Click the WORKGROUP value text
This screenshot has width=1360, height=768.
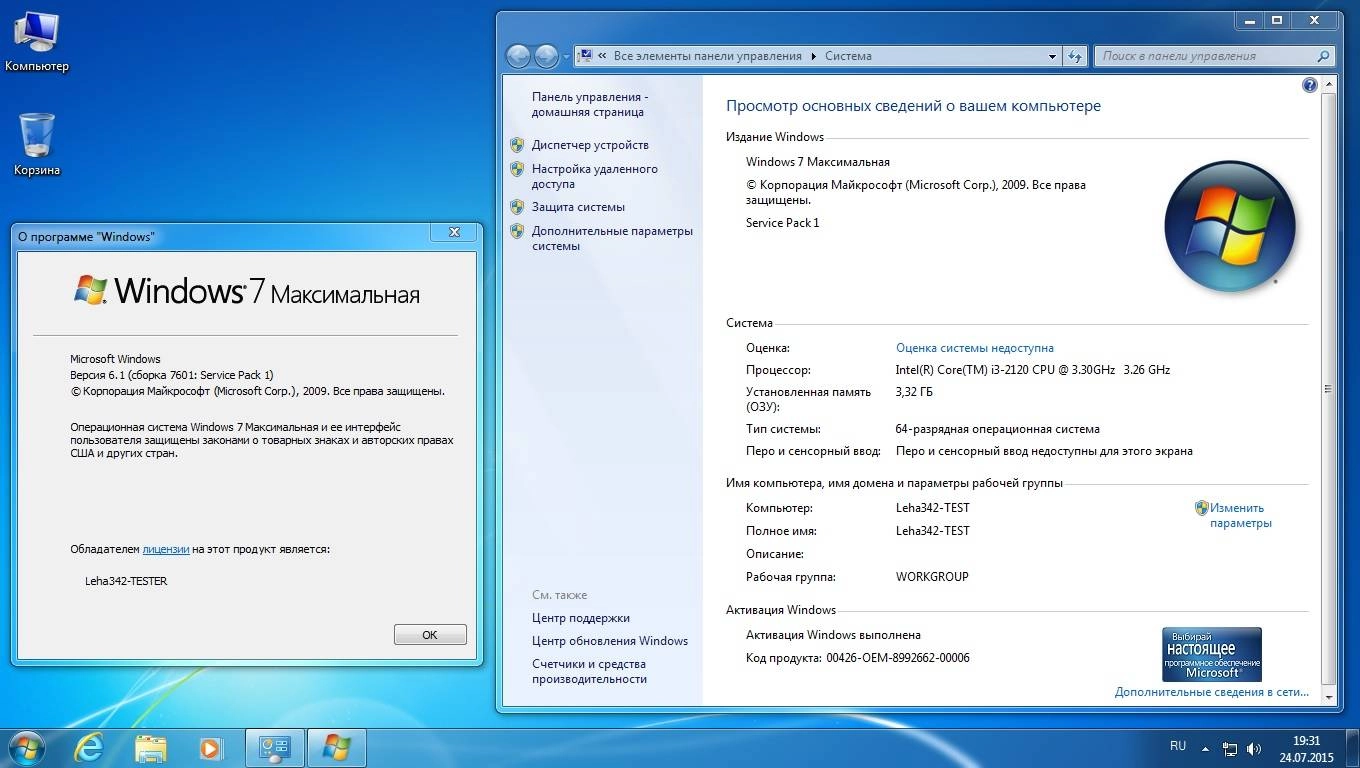click(932, 577)
